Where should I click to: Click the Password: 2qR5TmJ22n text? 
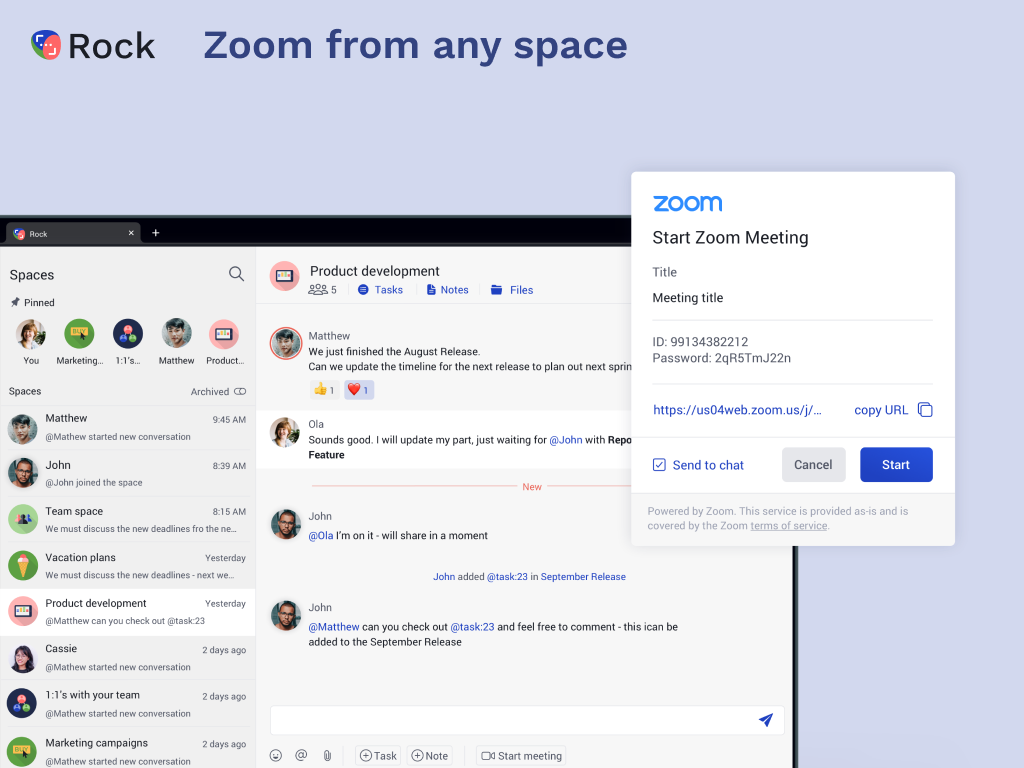point(722,358)
